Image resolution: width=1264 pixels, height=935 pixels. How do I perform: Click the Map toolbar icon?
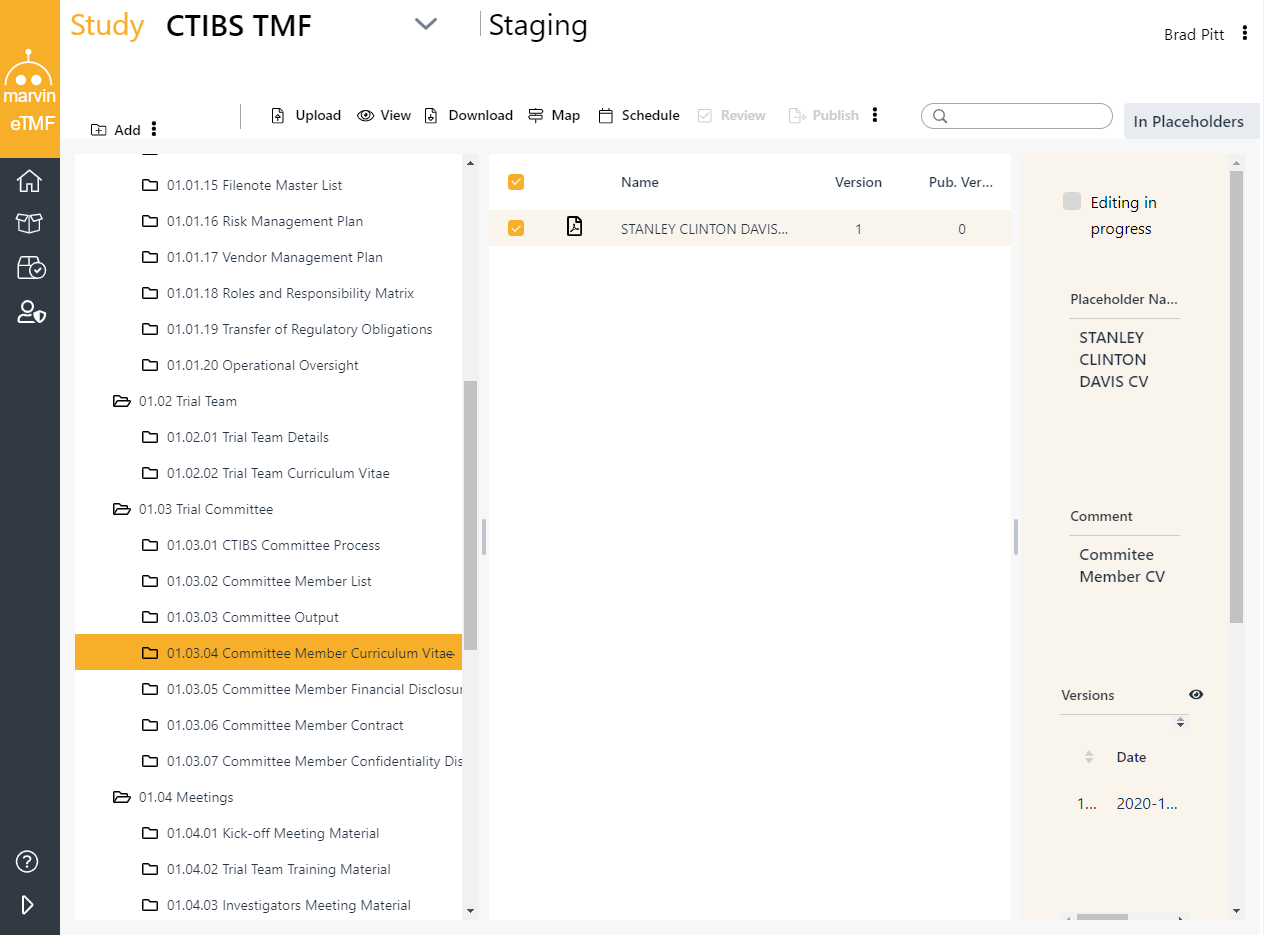(x=537, y=116)
